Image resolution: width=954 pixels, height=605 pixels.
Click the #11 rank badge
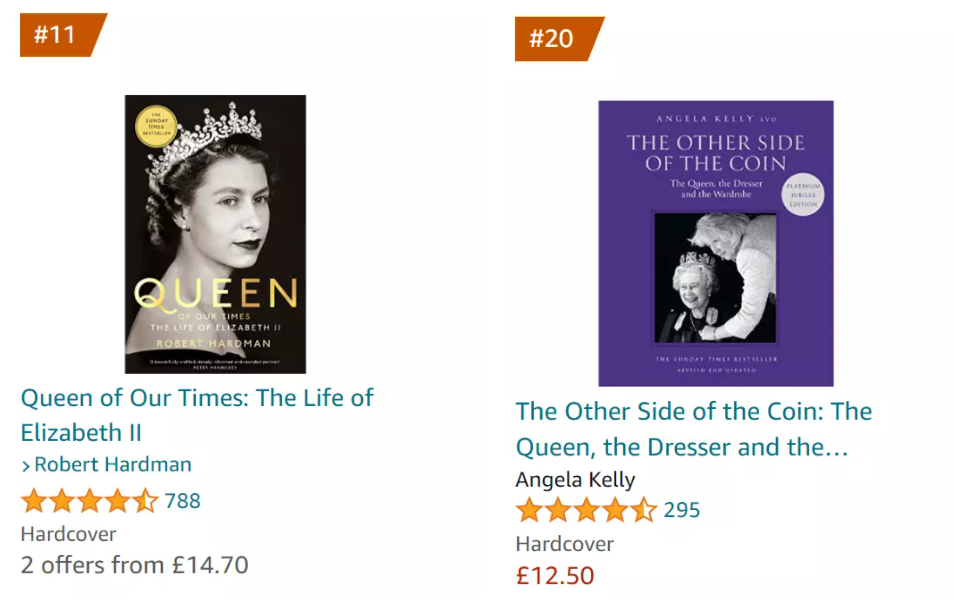pos(57,34)
